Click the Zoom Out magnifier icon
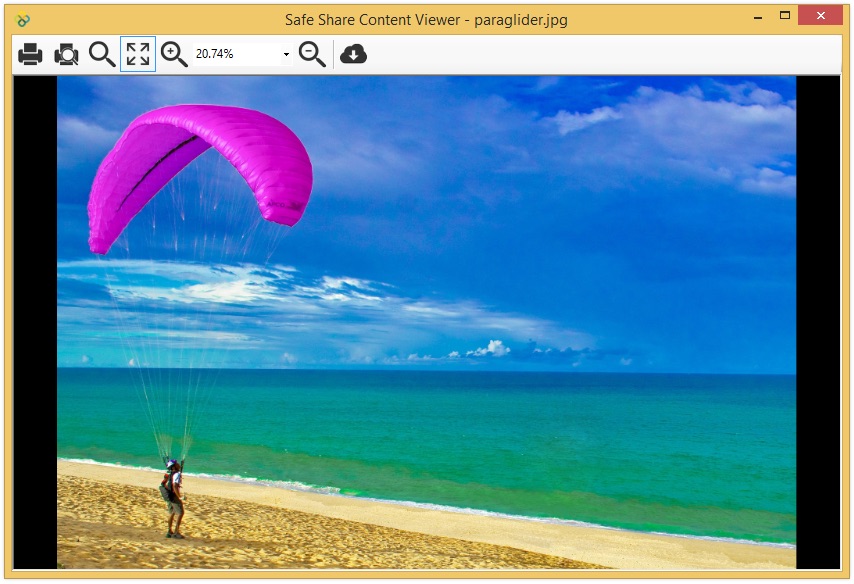The height and width of the screenshot is (584, 854). (x=310, y=55)
